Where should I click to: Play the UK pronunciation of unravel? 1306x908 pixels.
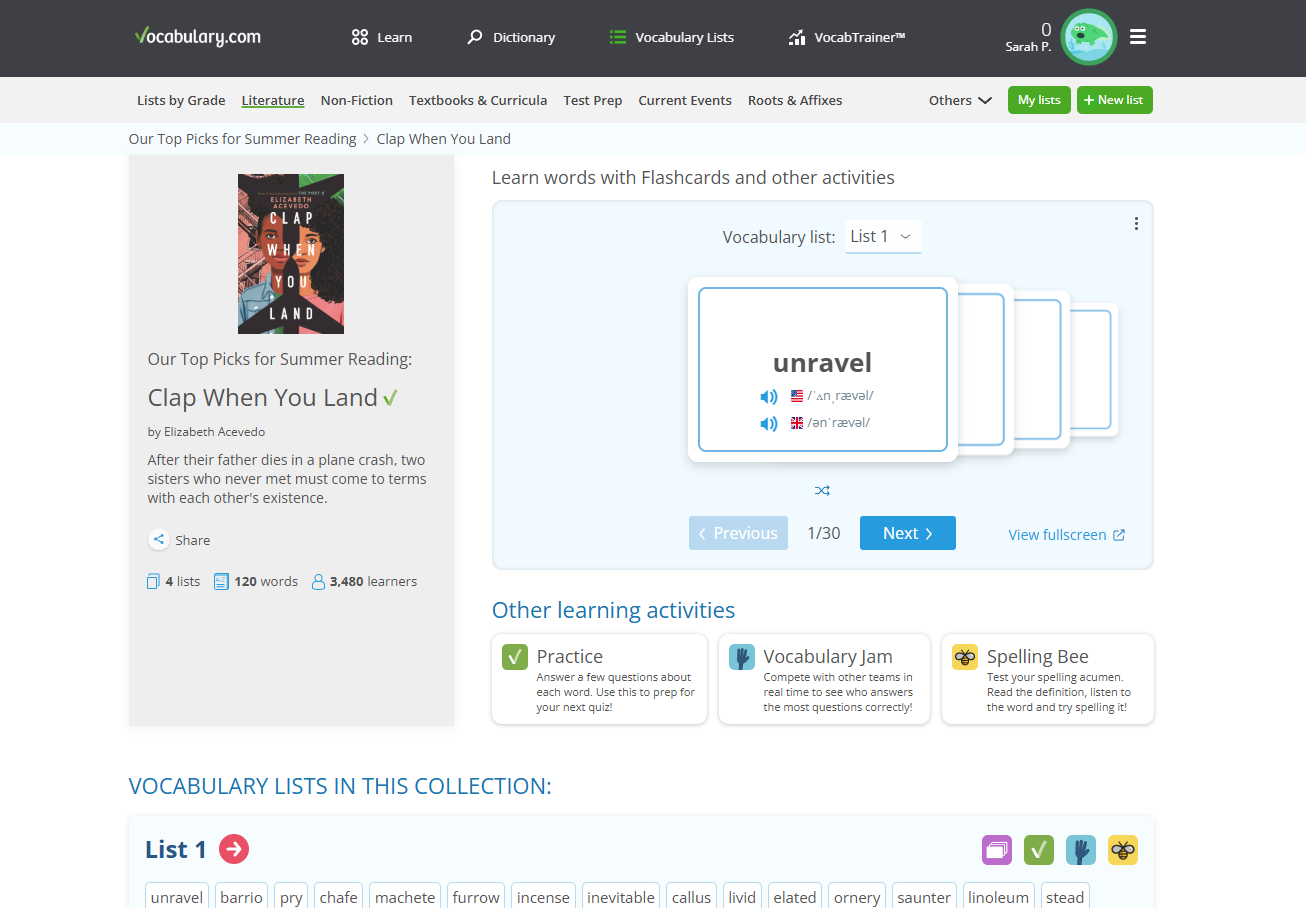pos(769,424)
